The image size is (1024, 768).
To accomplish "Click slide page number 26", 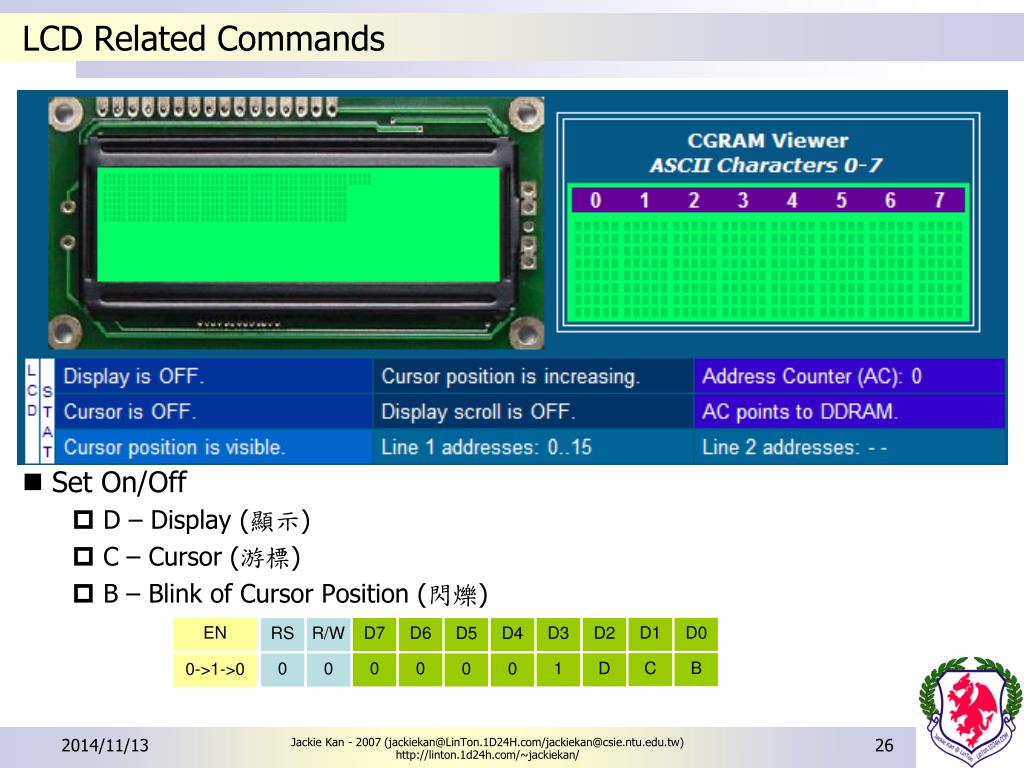I will coord(884,745).
